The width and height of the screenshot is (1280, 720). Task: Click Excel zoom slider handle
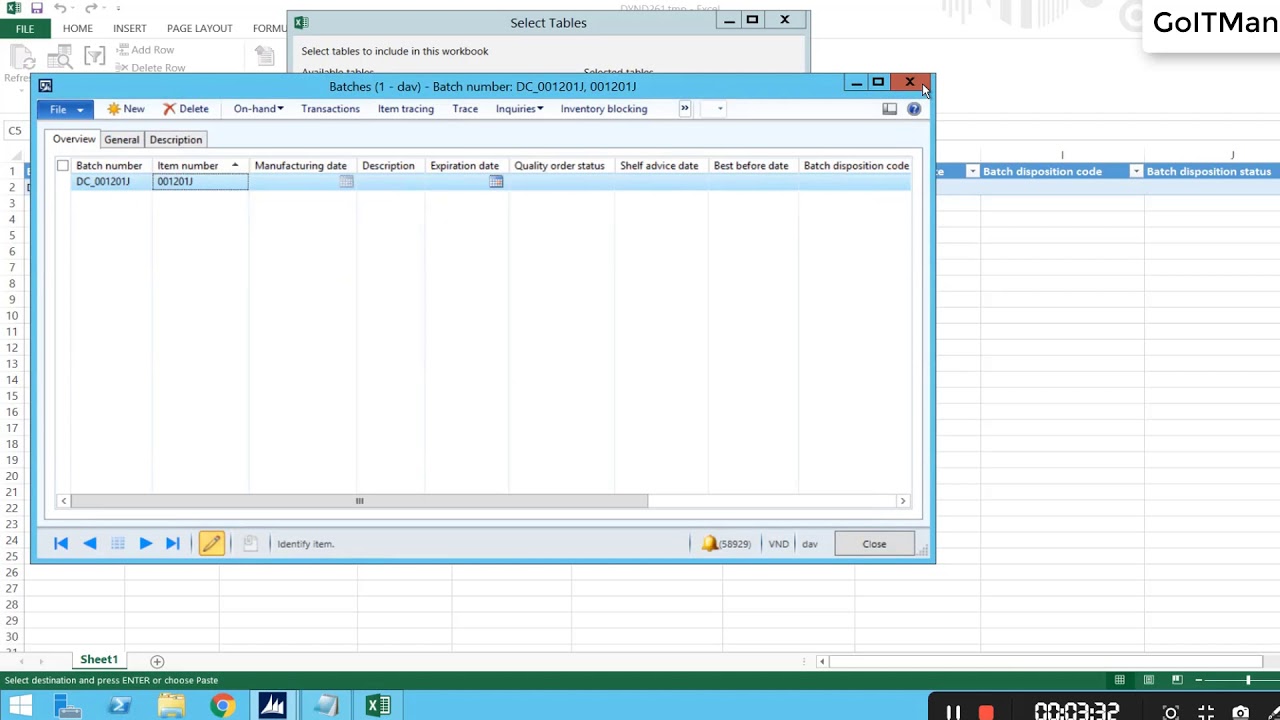point(1248,680)
